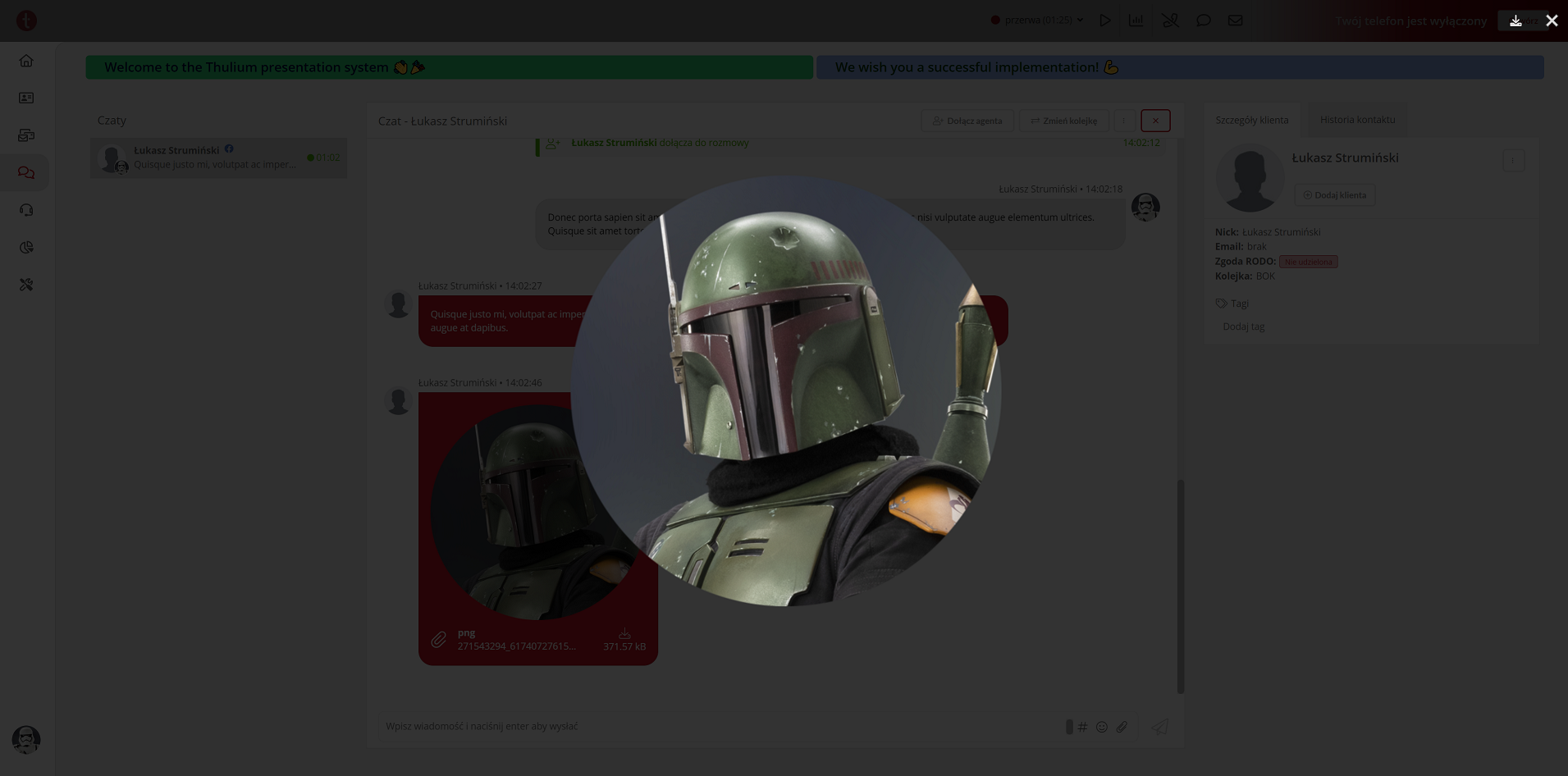This screenshot has width=1568, height=776.
Task: Open the tickets inbox icon in the sidebar
Action: pos(26,135)
